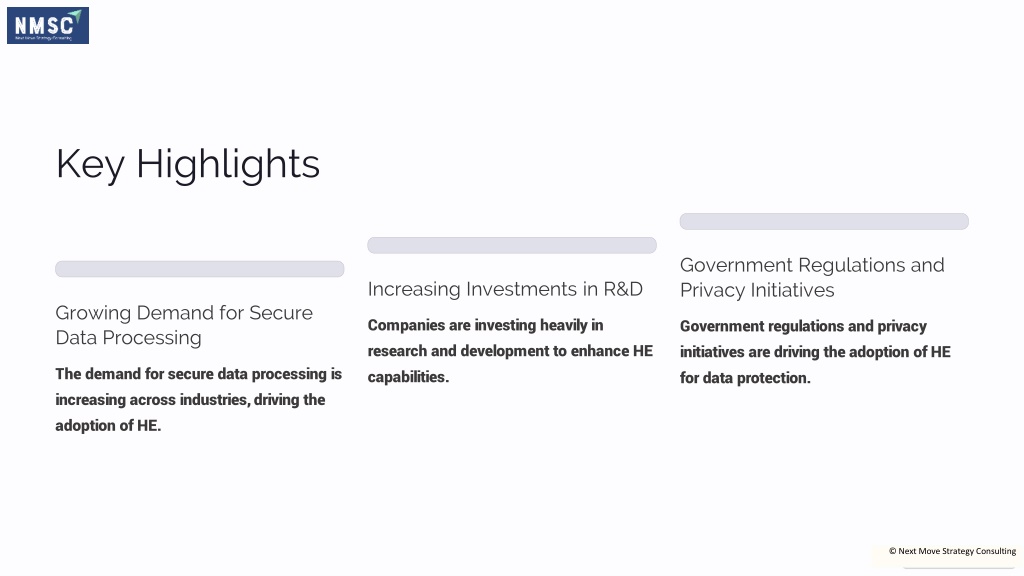Click the paper plane icon on NMSC logo
The width and height of the screenshot is (1024, 576).
(76, 16)
